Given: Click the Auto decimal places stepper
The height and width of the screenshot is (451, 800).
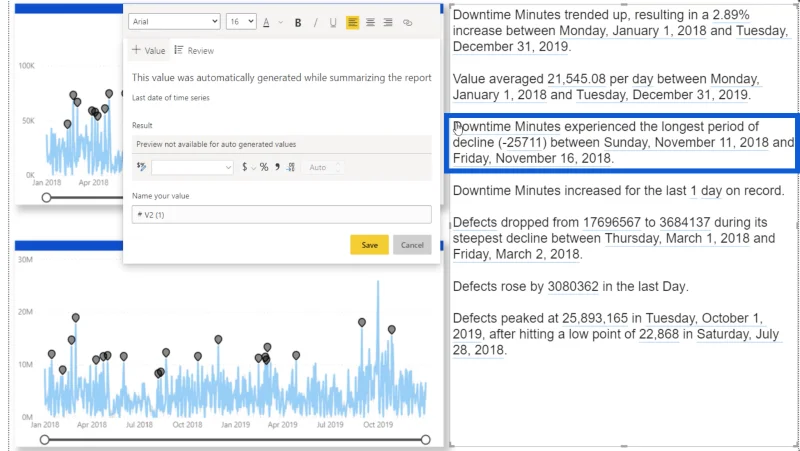Looking at the screenshot, I should pyautogui.click(x=323, y=167).
